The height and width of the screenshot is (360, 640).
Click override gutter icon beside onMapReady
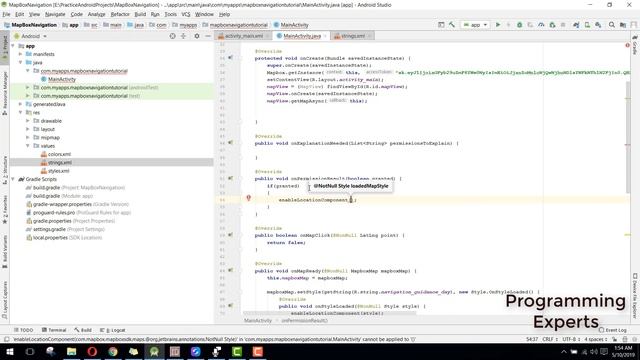[230, 270]
